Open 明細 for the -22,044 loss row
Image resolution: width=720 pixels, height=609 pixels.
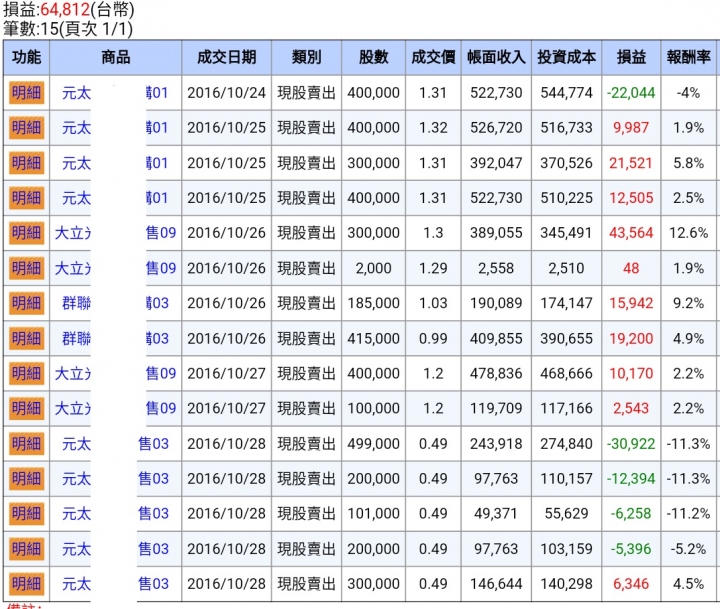[26, 93]
